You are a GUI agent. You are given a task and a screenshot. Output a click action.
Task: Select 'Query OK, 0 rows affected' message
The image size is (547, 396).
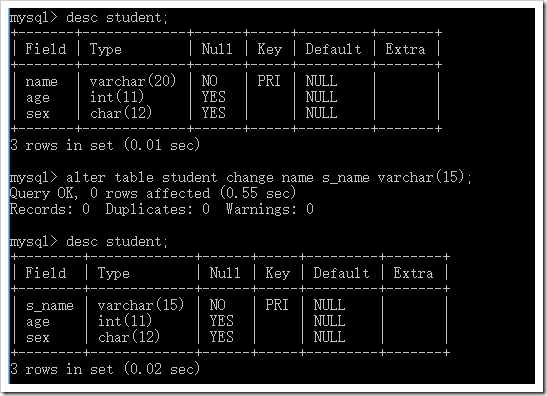pyautogui.click(x=110, y=193)
